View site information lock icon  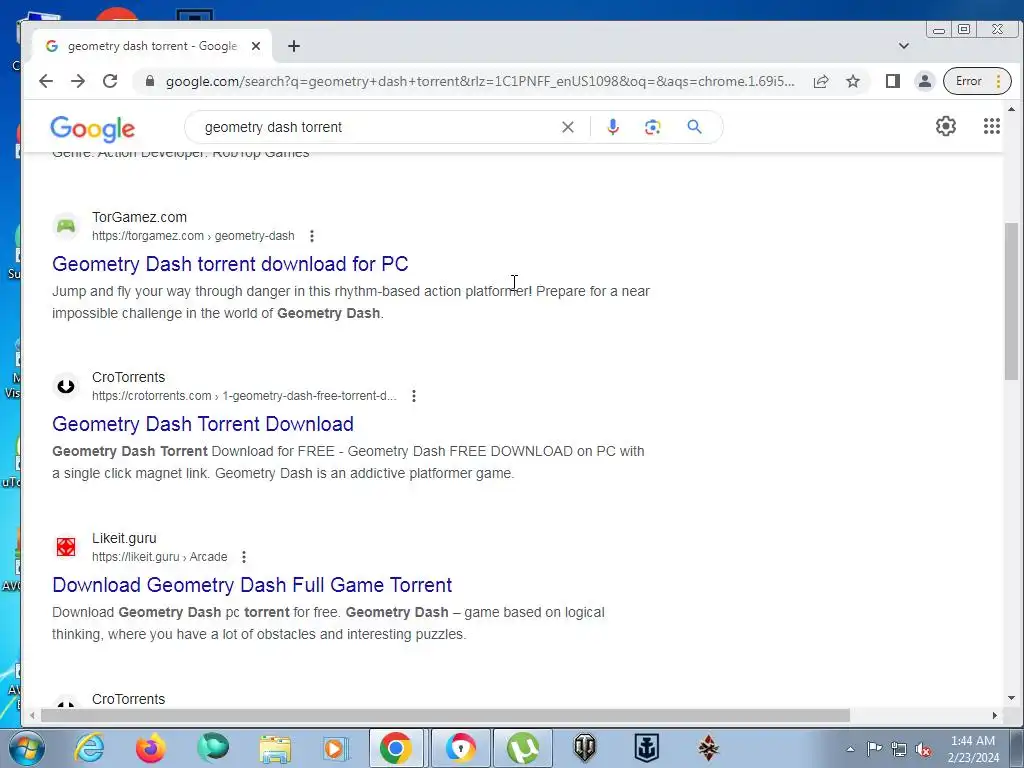(x=150, y=81)
